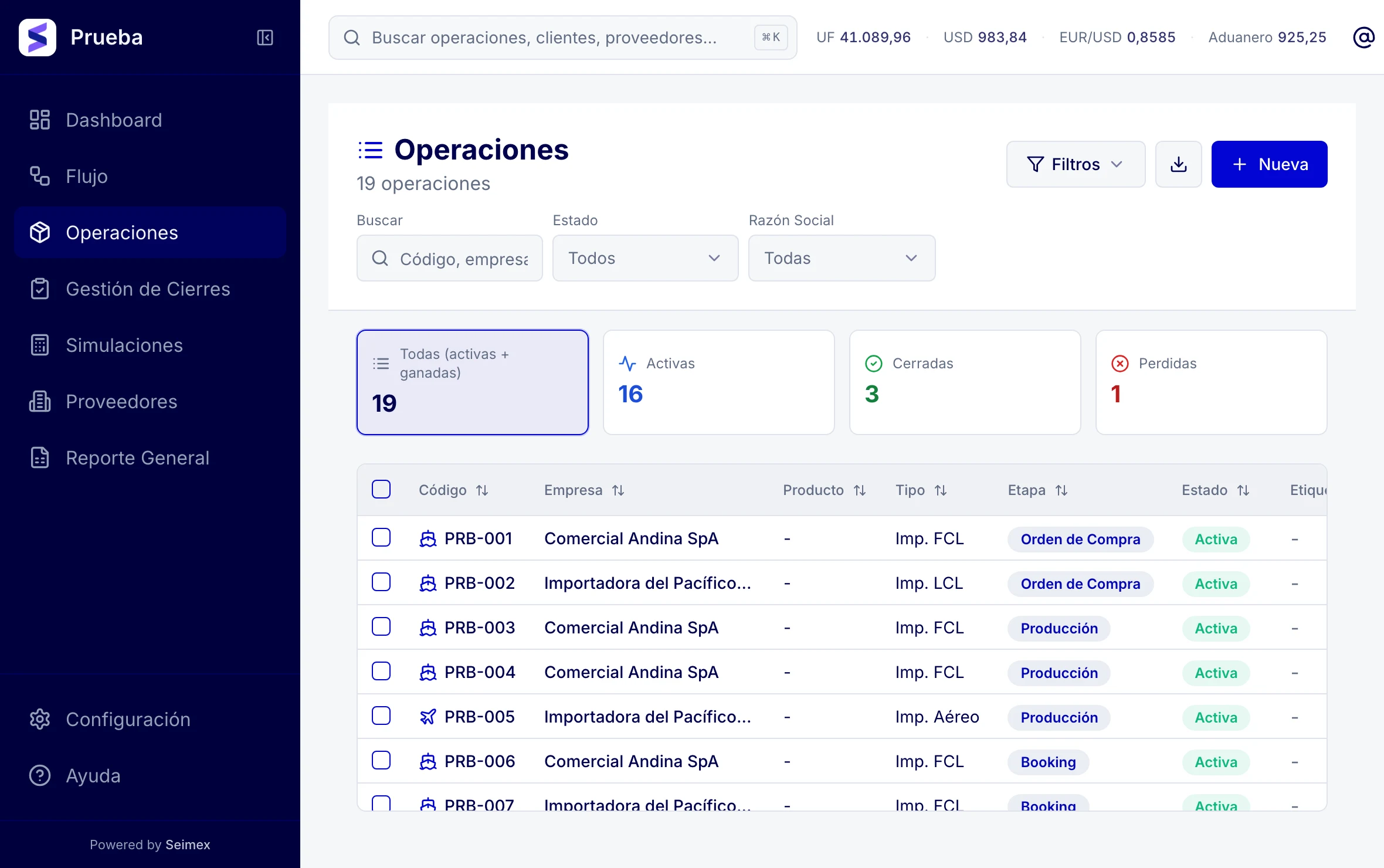Select the Perdidas 1 card tab
Viewport: 1384px width, 868px height.
pyautogui.click(x=1211, y=382)
